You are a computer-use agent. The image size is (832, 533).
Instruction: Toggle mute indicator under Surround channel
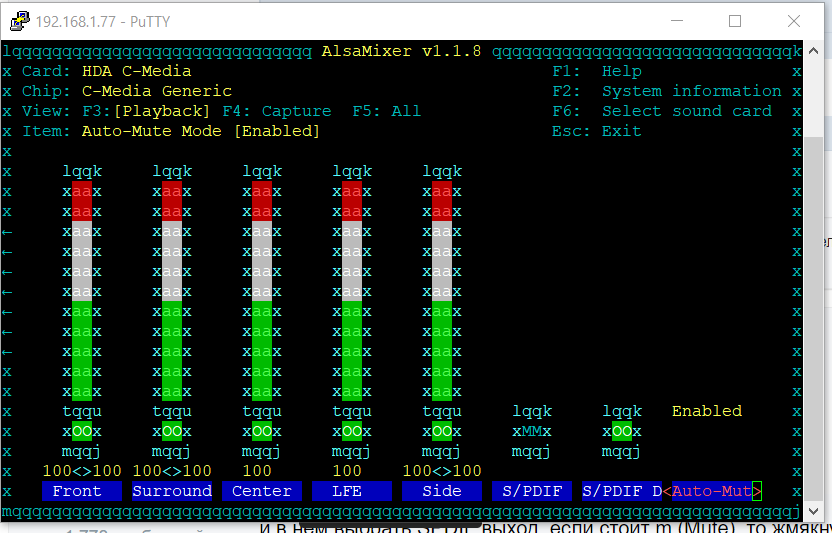tap(172, 431)
